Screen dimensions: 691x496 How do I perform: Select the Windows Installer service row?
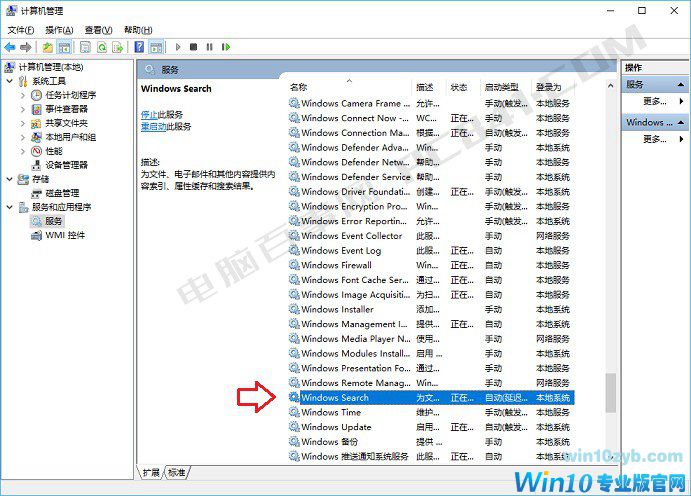tap(431, 309)
